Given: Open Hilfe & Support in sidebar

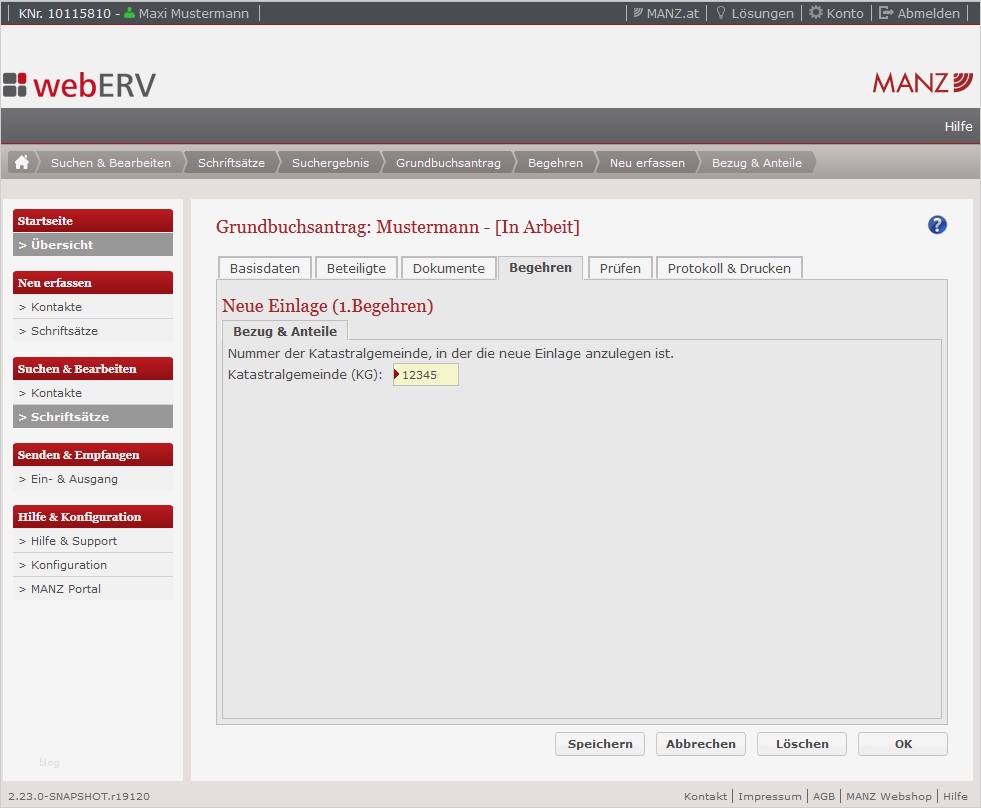Looking at the screenshot, I should 93,540.
